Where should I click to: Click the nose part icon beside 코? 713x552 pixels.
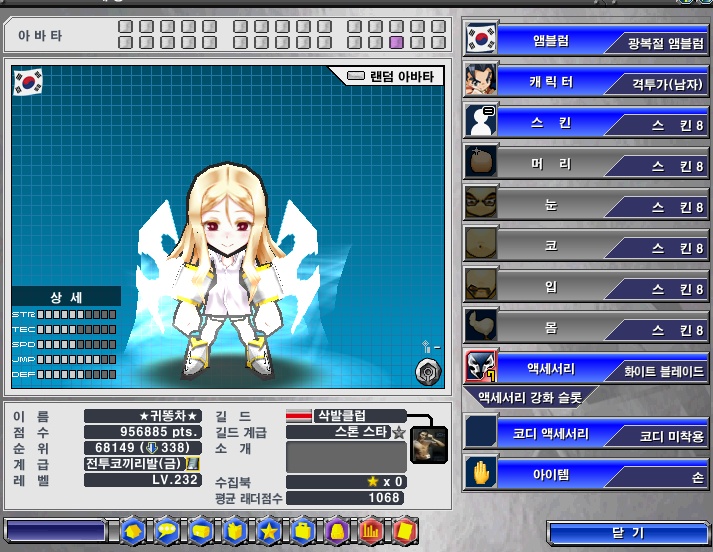[481, 243]
